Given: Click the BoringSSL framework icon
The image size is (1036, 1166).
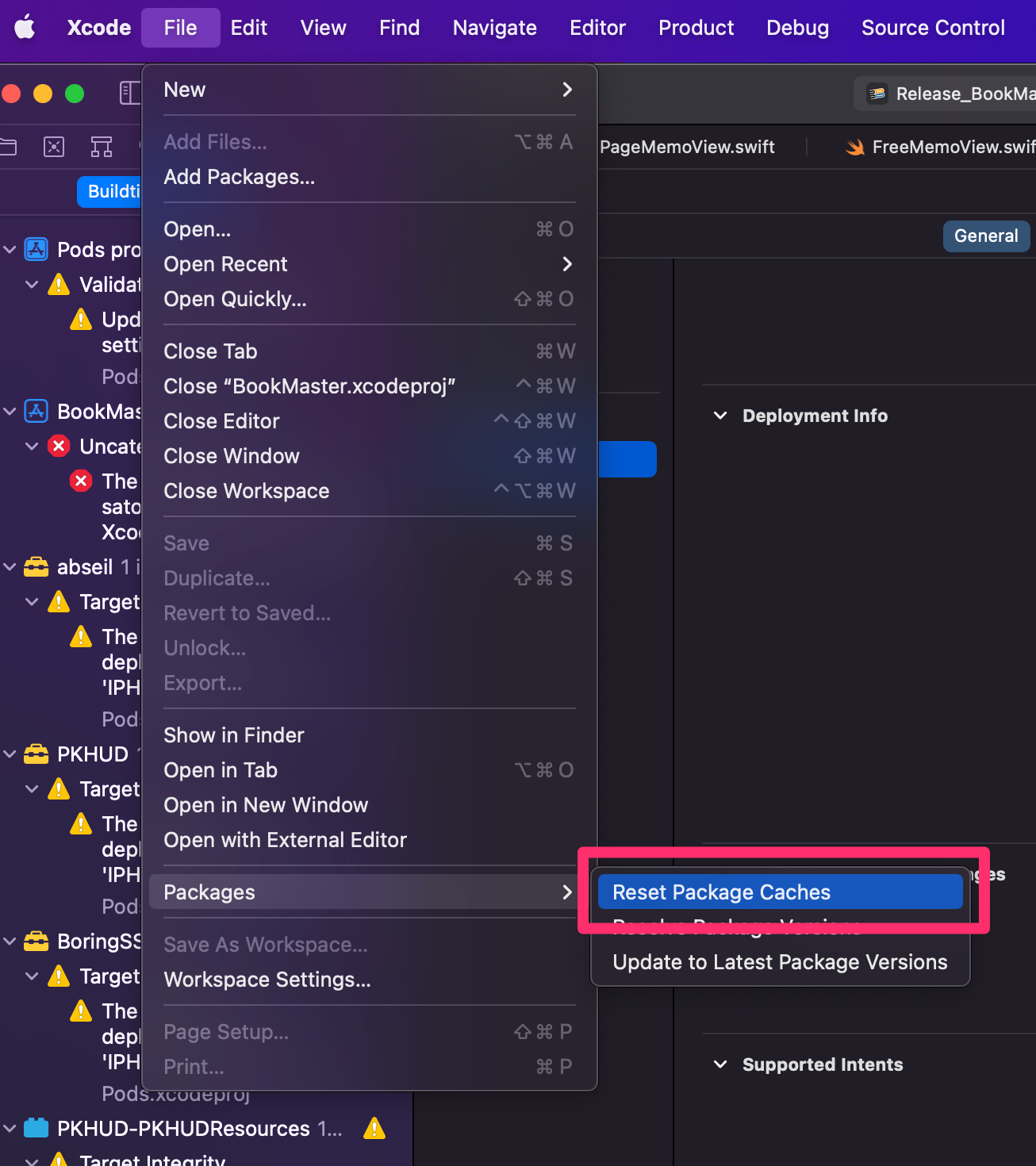Looking at the screenshot, I should point(36,941).
